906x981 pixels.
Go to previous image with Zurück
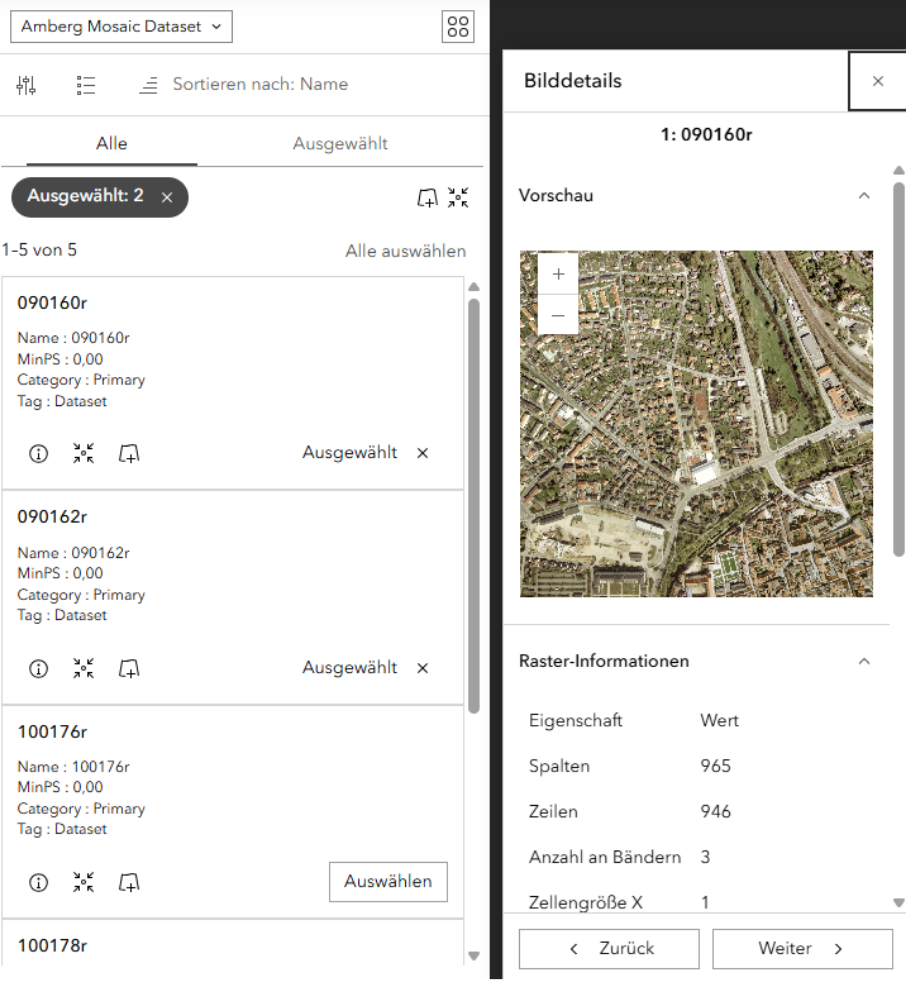pyautogui.click(x=609, y=948)
